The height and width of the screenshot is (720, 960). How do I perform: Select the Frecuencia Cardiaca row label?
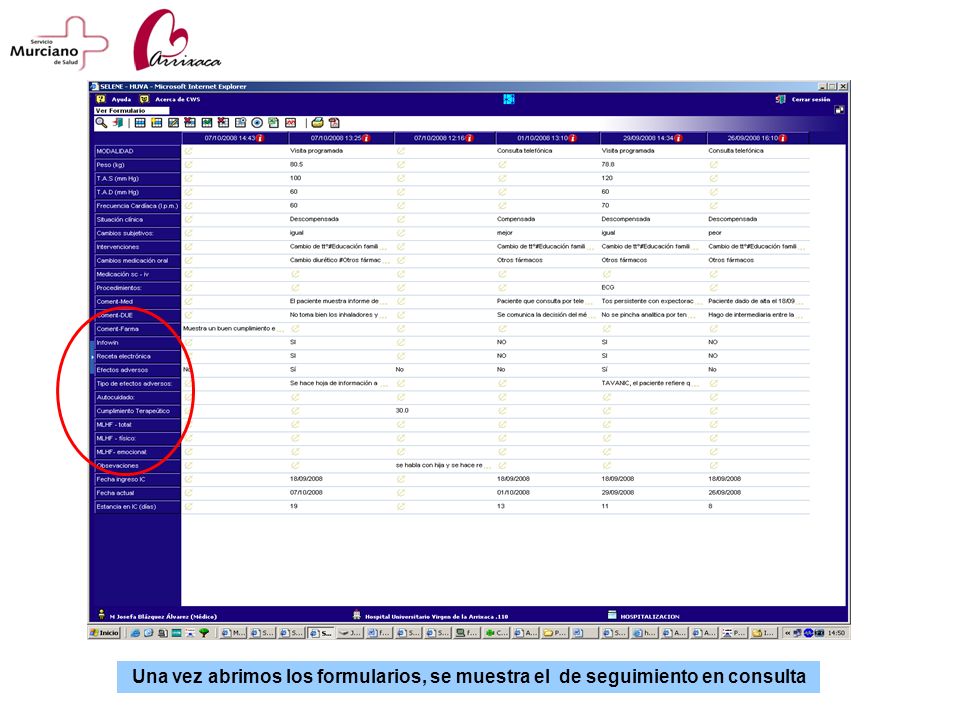[137, 206]
